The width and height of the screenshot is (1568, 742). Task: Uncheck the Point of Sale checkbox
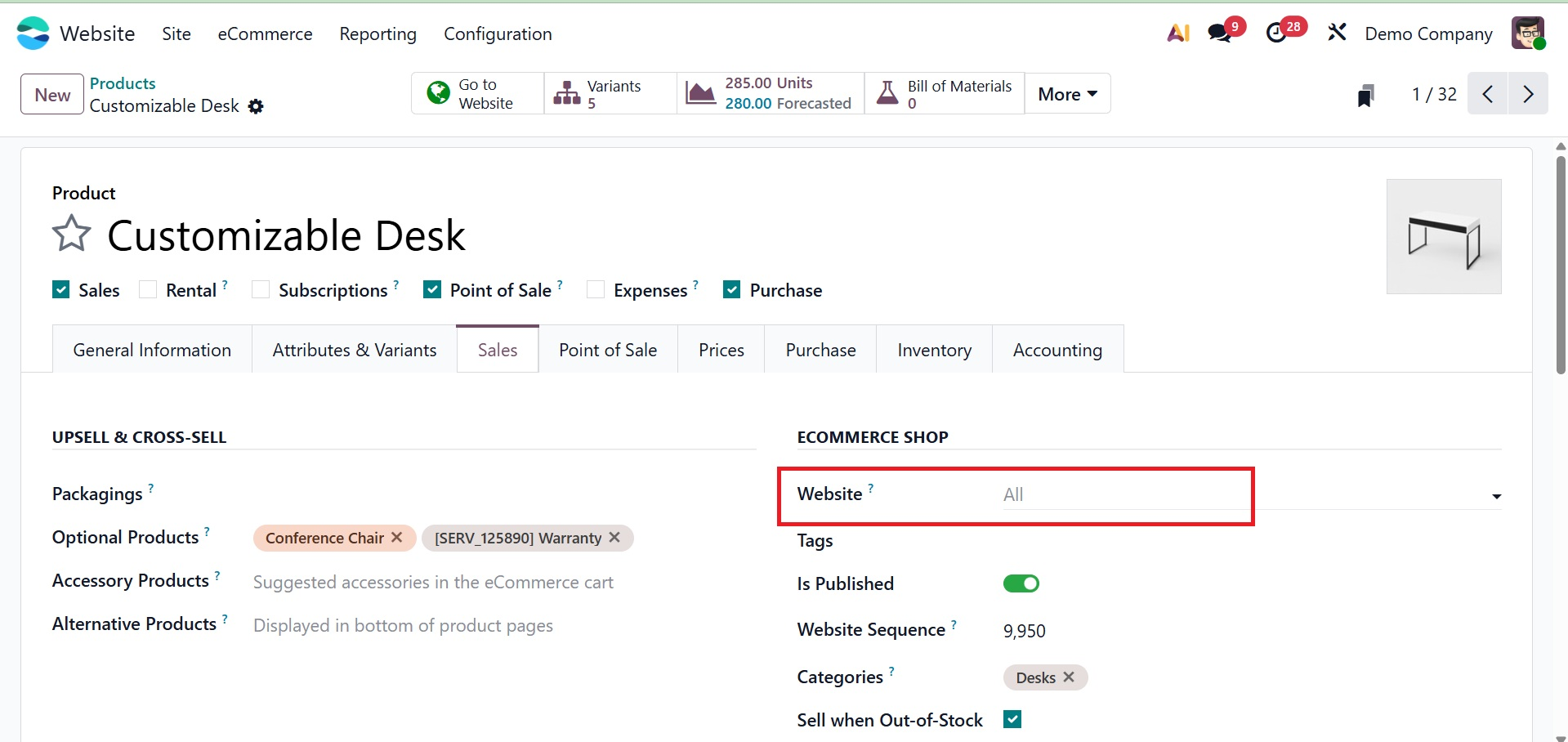pos(432,290)
